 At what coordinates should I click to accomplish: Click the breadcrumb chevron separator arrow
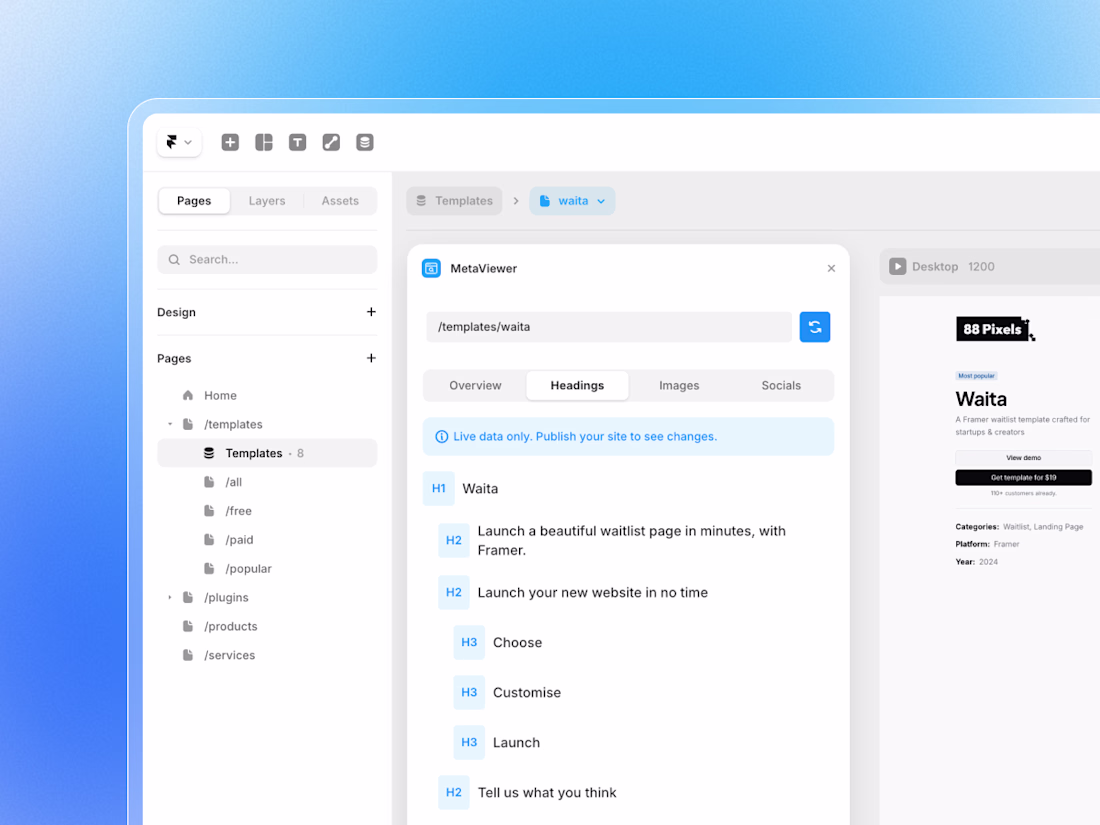pyautogui.click(x=516, y=201)
